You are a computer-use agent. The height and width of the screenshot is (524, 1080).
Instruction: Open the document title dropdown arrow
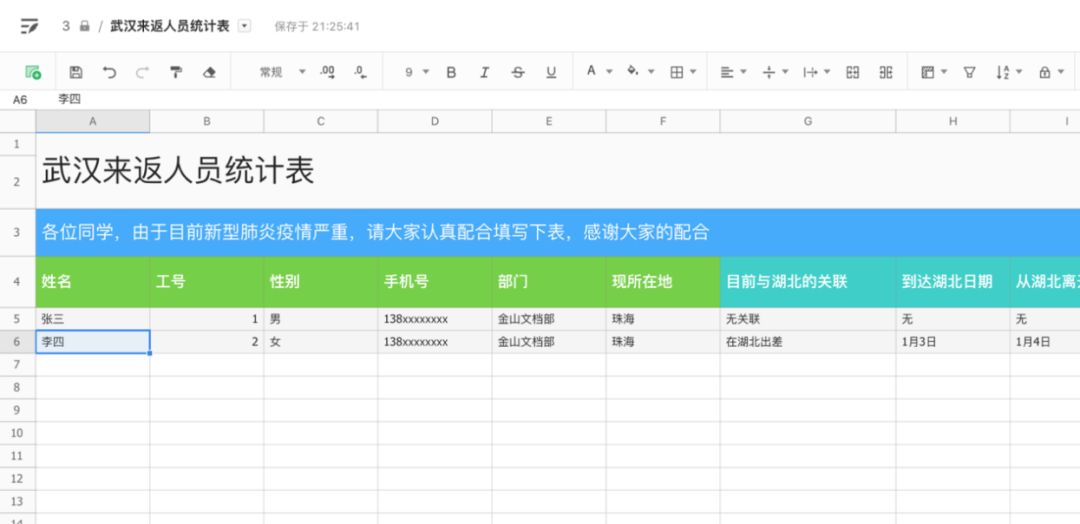(x=245, y=26)
